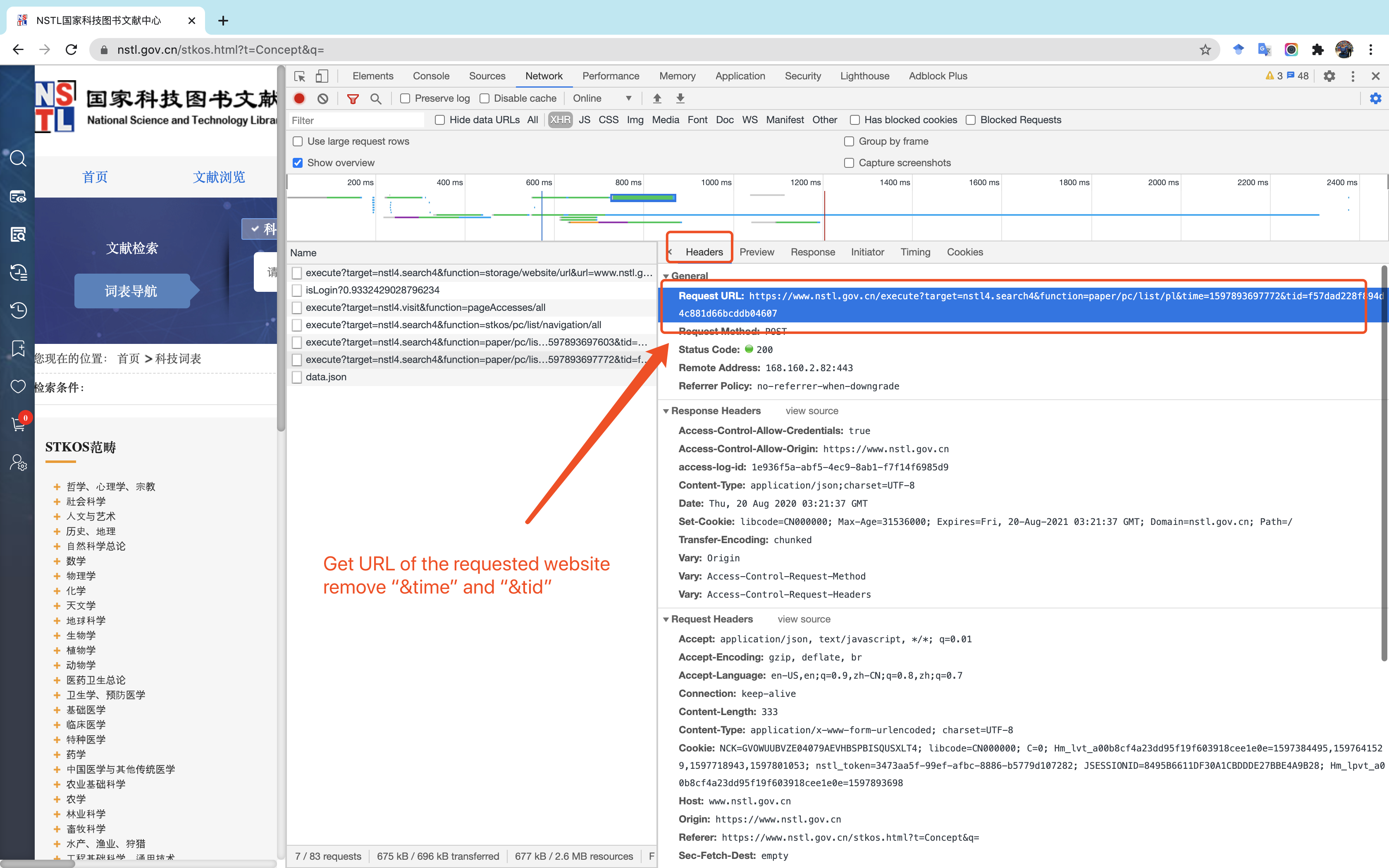Image resolution: width=1389 pixels, height=868 pixels.
Task: Open the Online throttling dropdown
Action: [x=602, y=99]
